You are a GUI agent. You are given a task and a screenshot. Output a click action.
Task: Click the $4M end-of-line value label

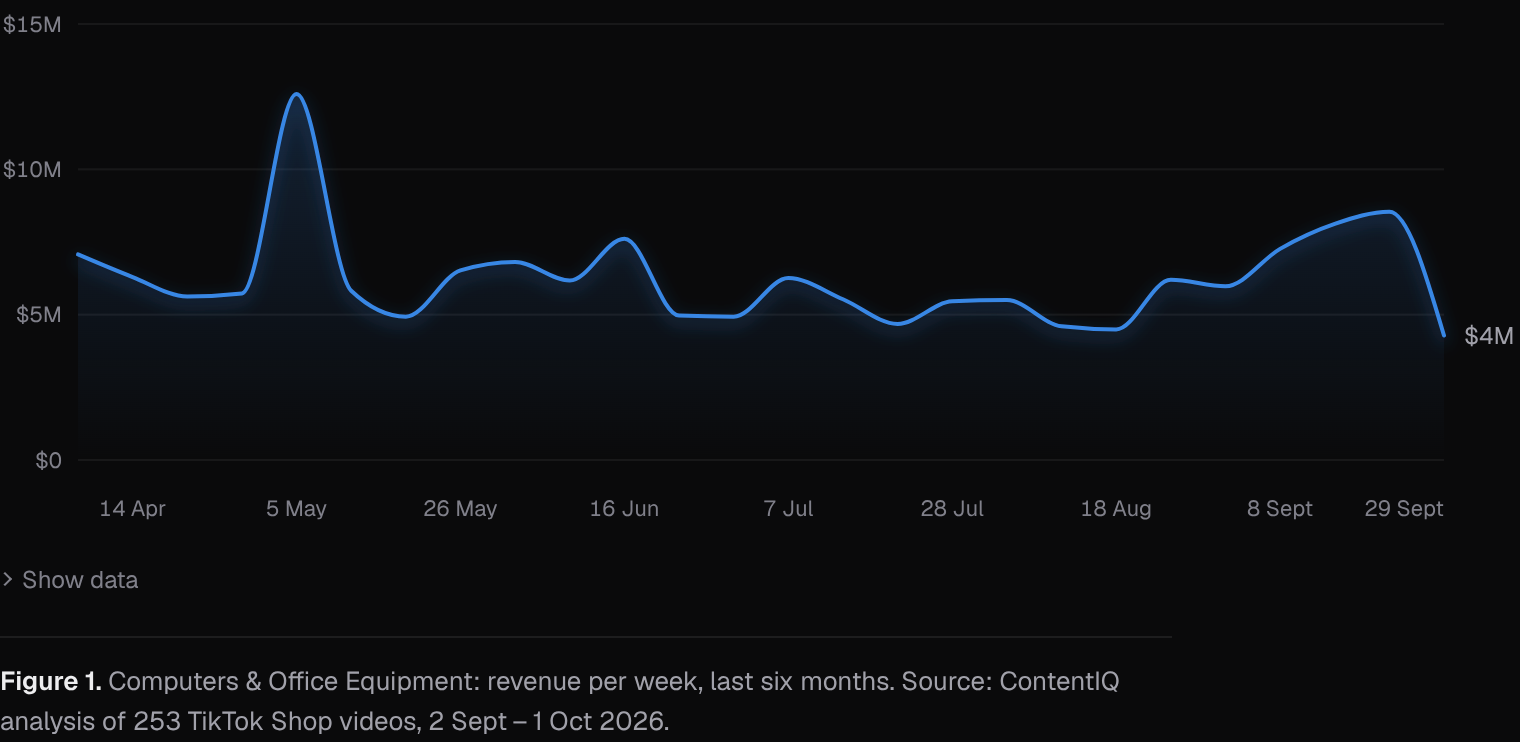click(x=1489, y=336)
